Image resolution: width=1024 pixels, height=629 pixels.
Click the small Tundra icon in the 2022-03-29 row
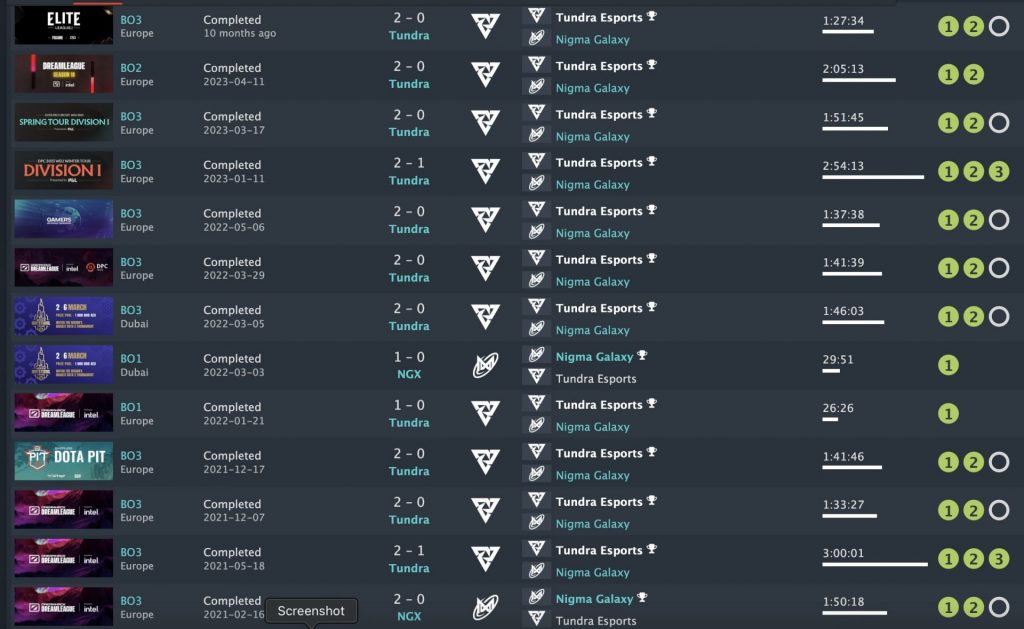coord(537,259)
